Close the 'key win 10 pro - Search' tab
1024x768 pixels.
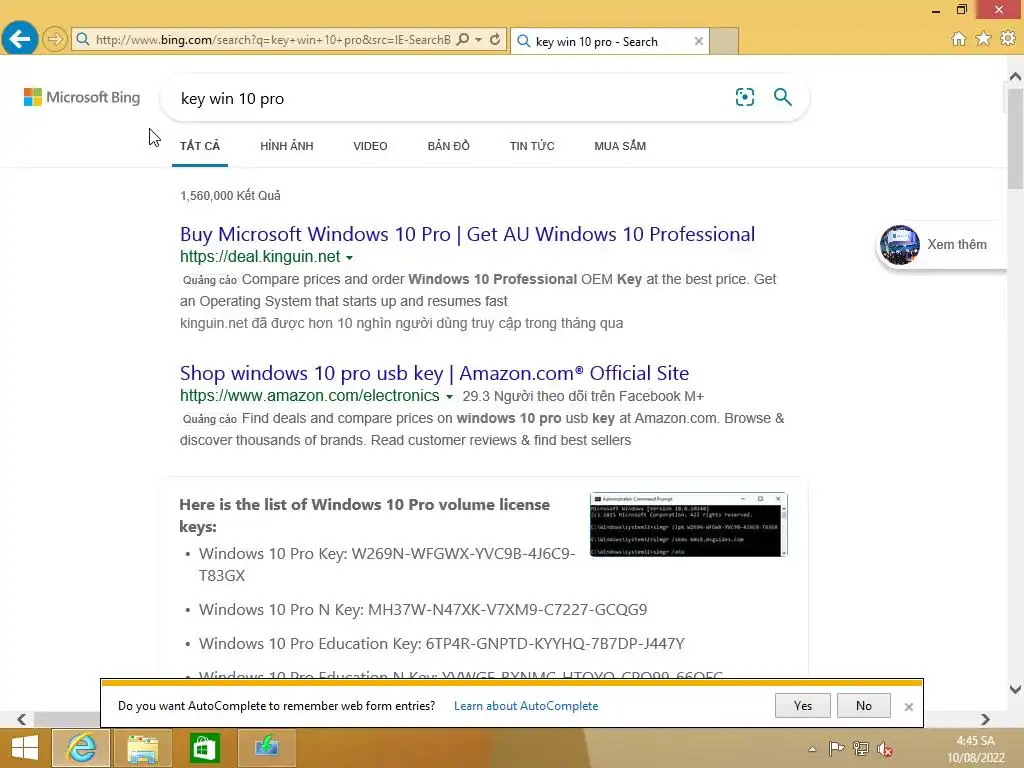click(699, 41)
